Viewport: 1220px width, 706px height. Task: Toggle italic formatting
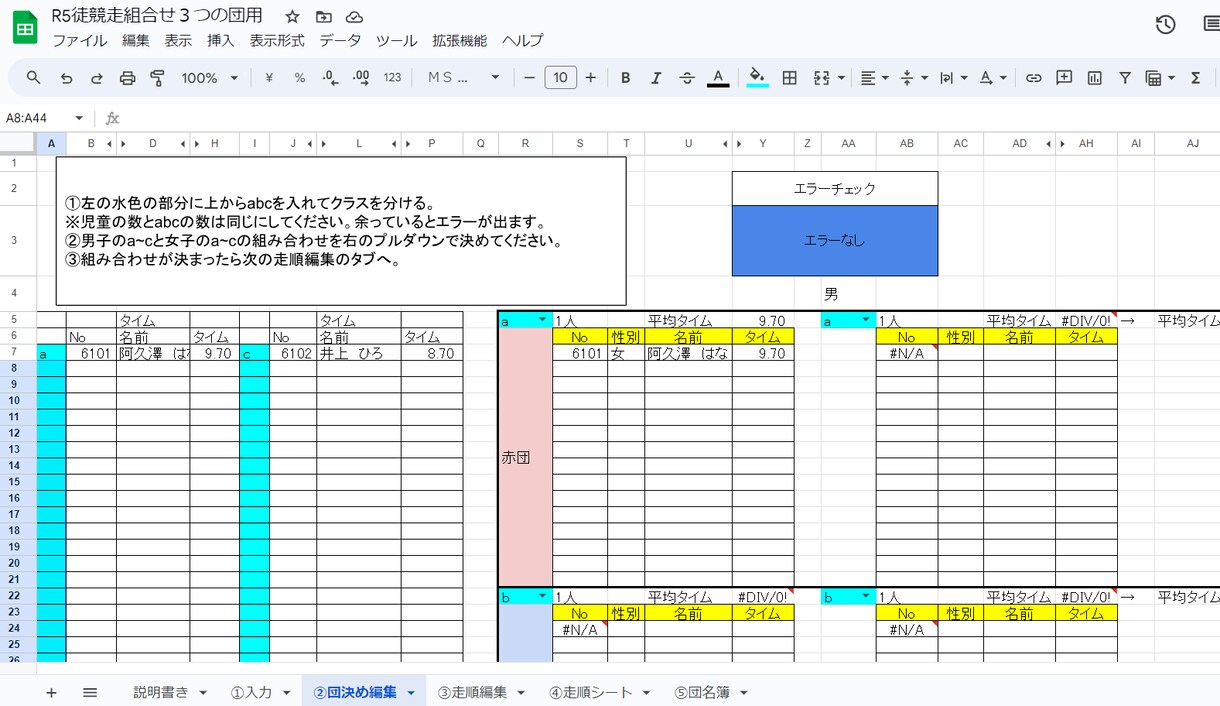(x=656, y=78)
